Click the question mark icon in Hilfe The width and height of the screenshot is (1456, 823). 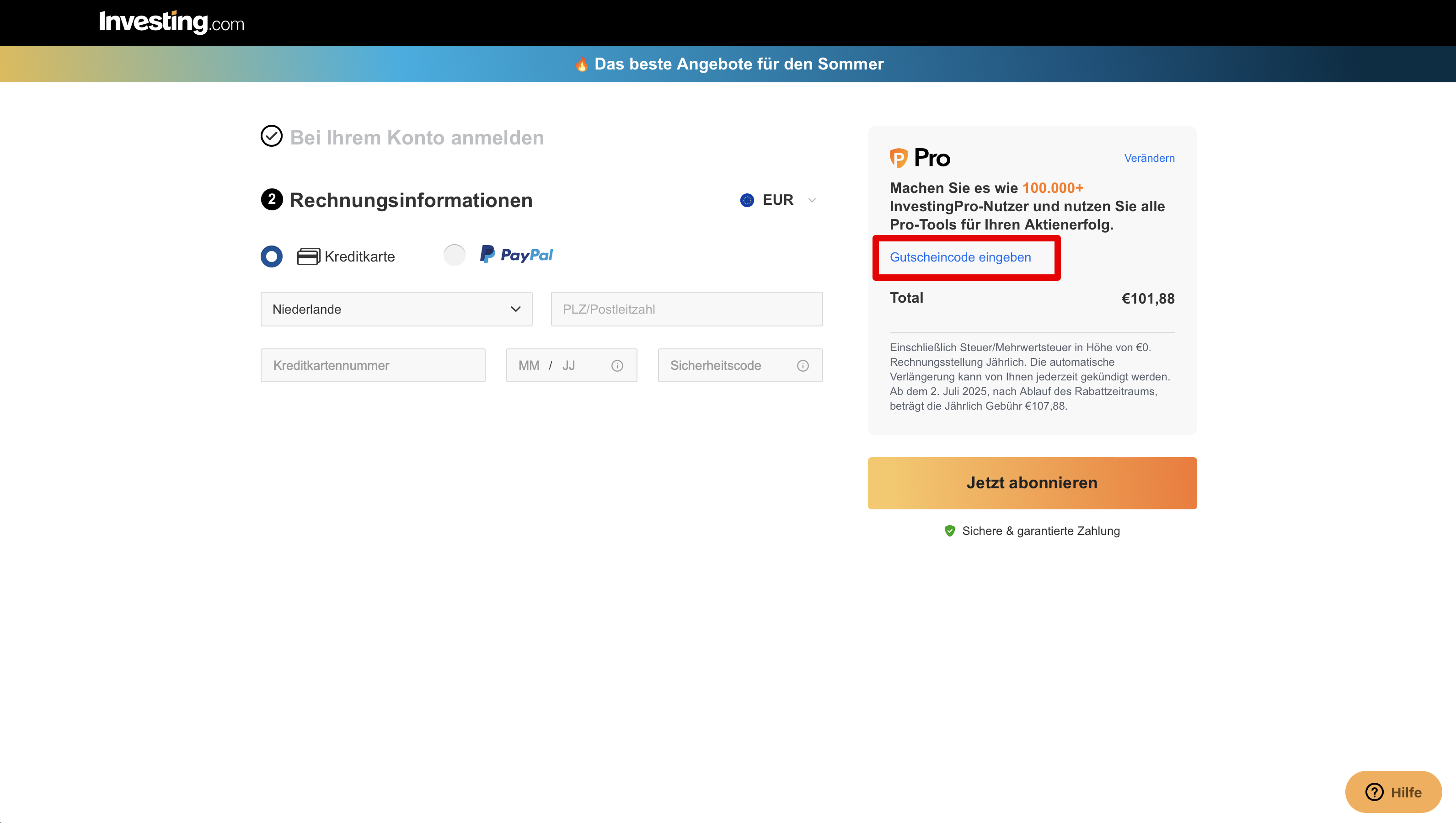click(1374, 792)
